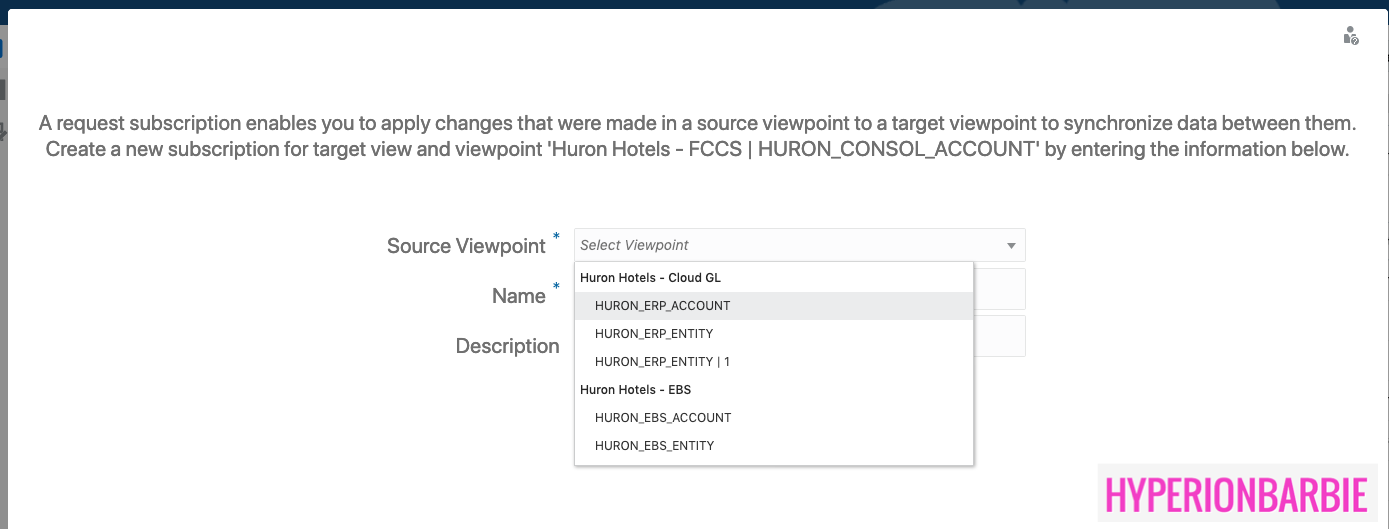Choose the HURON_ERP_ENTITY viewpoint option
The width and height of the screenshot is (1389, 529).
click(x=653, y=334)
